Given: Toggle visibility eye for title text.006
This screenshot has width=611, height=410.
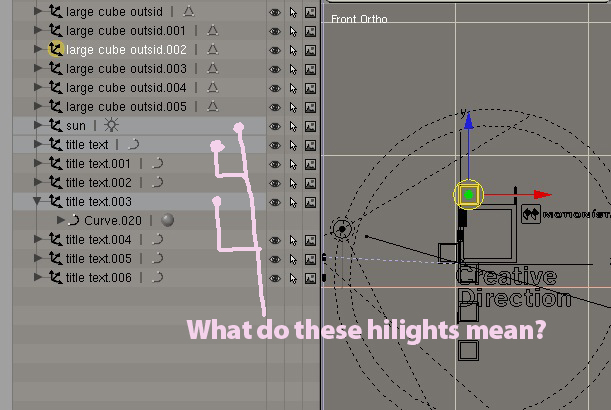Looking at the screenshot, I should 275,278.
